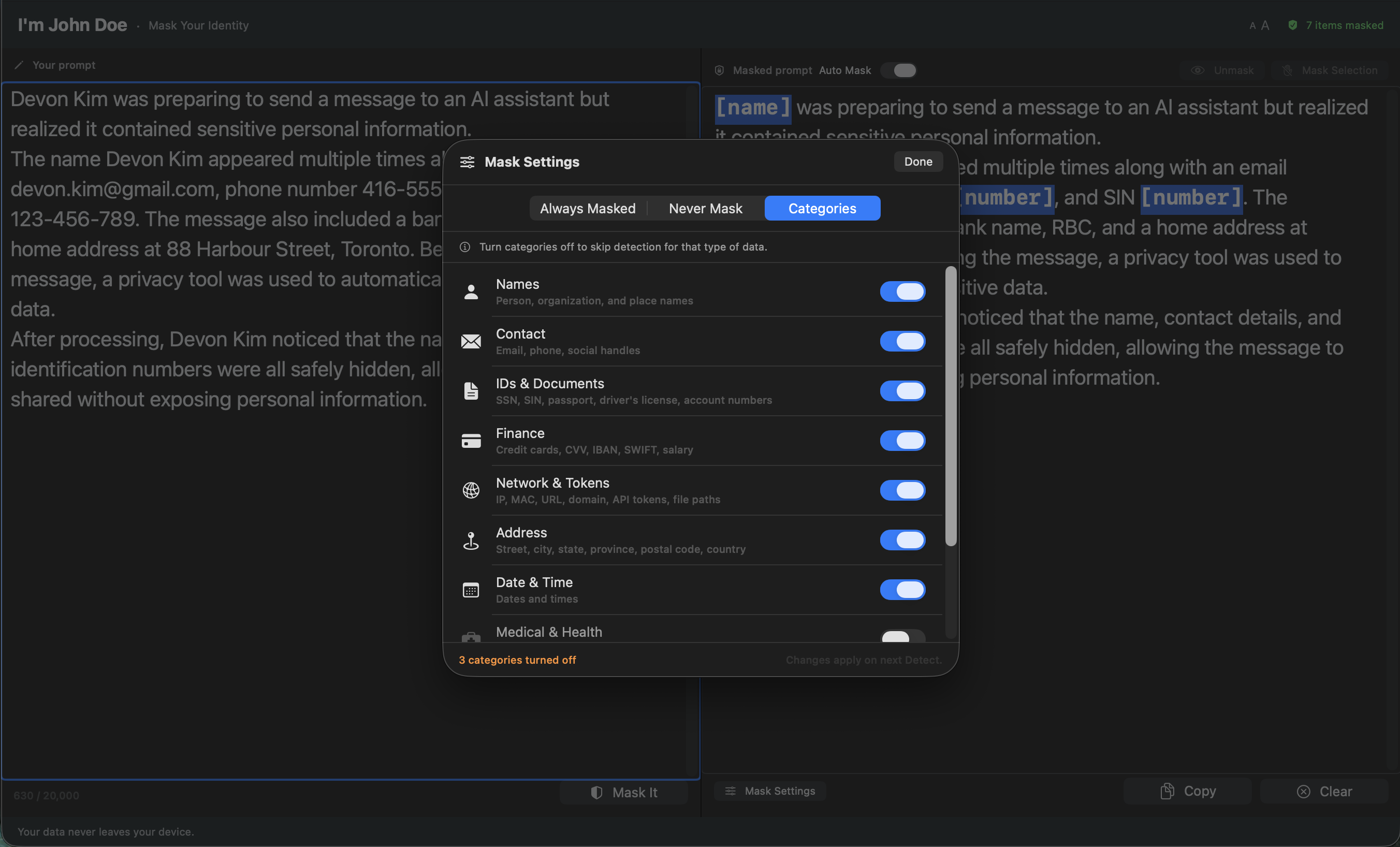
Task: Click the '630 / 20,000' character counter
Action: click(x=46, y=795)
